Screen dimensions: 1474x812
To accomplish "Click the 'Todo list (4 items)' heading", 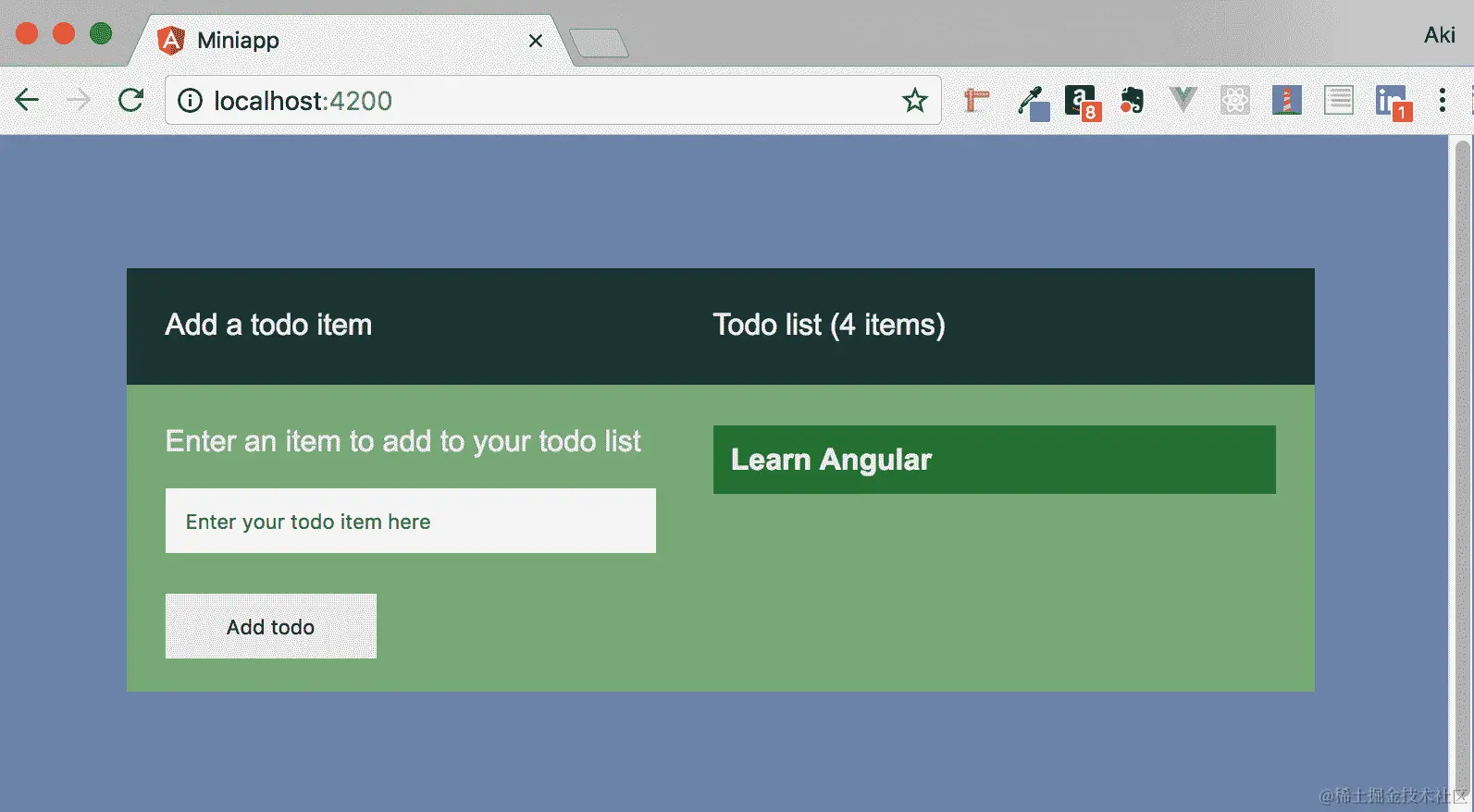I will [x=829, y=325].
